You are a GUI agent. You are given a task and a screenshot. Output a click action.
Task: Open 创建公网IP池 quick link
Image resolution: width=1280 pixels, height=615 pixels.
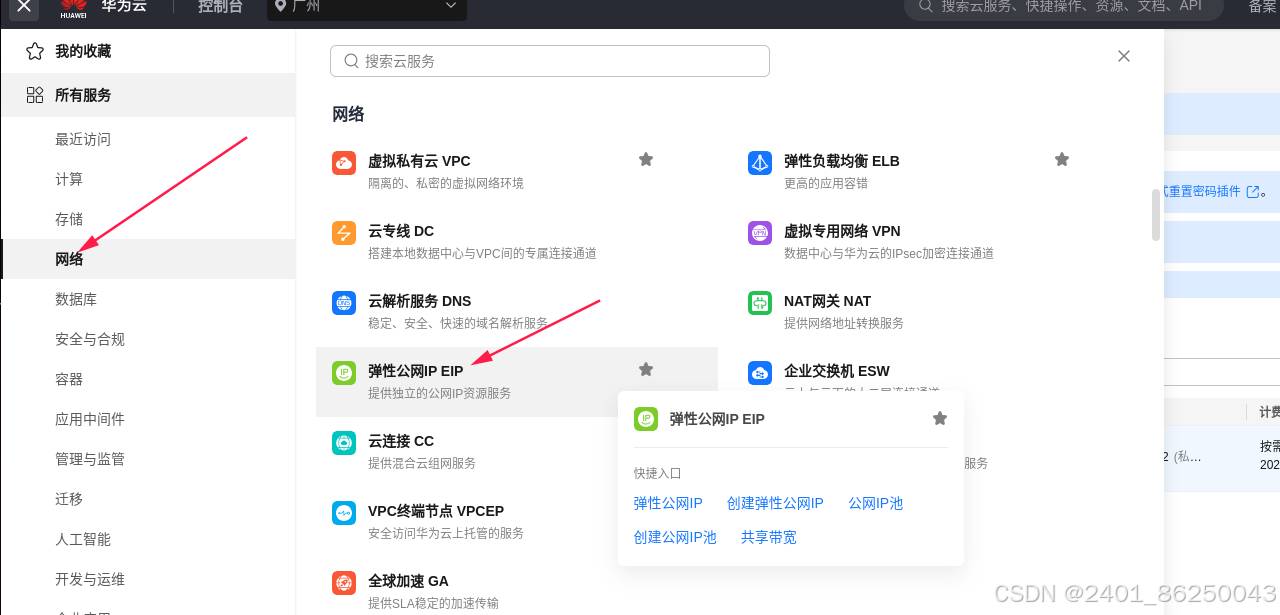pos(675,537)
